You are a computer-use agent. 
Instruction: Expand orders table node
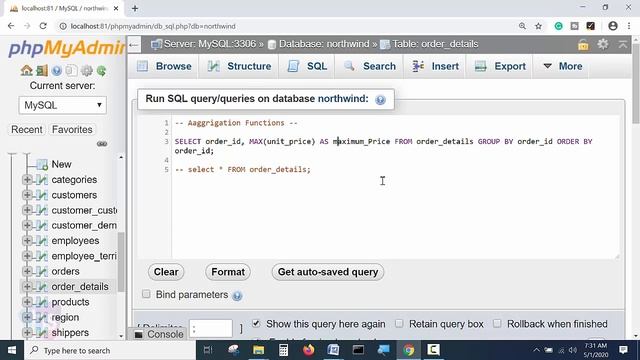pyautogui.click(x=27, y=271)
